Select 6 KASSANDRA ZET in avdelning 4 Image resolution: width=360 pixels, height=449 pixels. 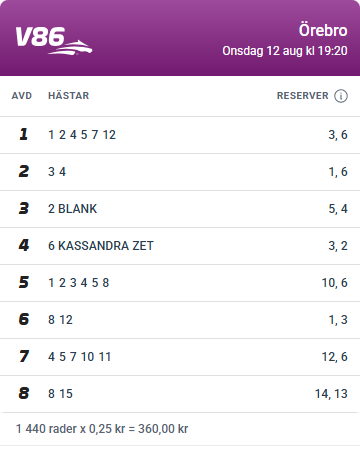click(x=101, y=246)
